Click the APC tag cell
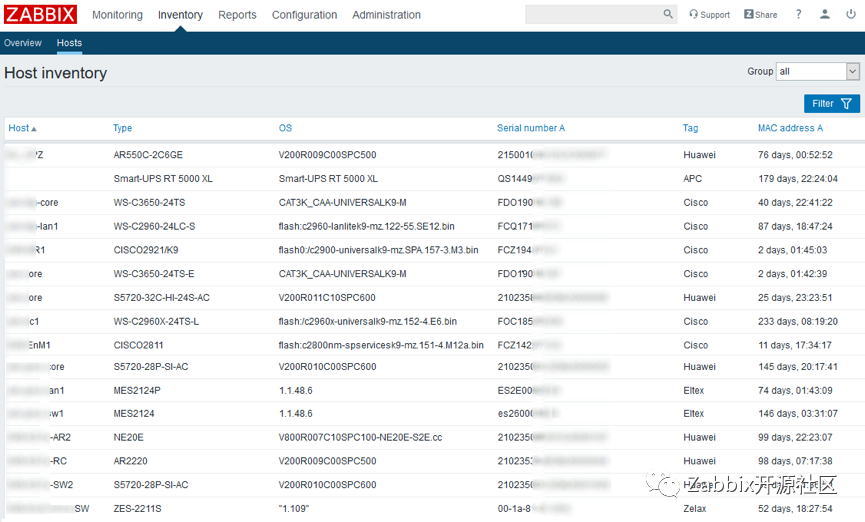The width and height of the screenshot is (865, 522). pyautogui.click(x=692, y=179)
